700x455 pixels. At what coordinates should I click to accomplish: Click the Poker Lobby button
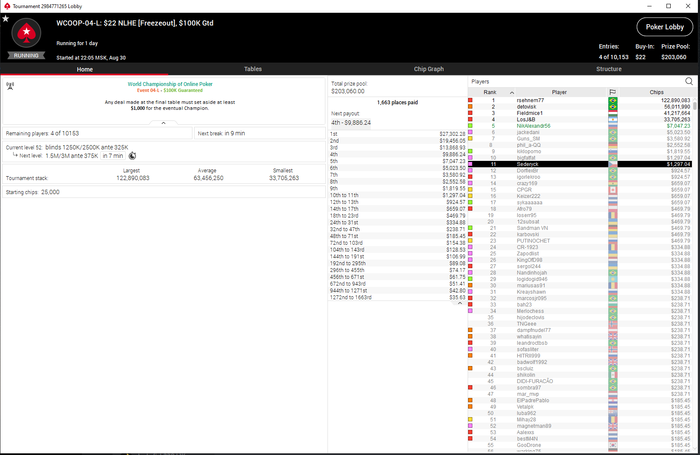[665, 27]
